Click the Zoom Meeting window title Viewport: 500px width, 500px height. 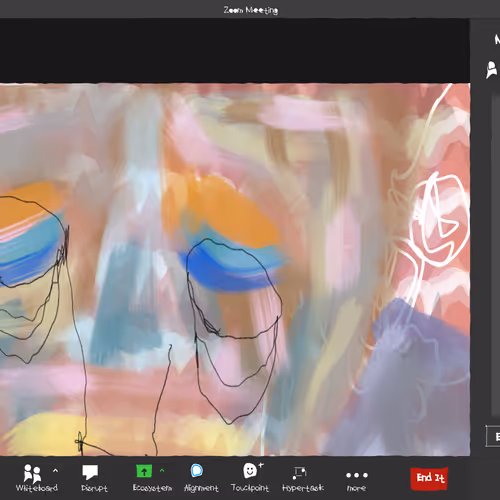pyautogui.click(x=251, y=10)
